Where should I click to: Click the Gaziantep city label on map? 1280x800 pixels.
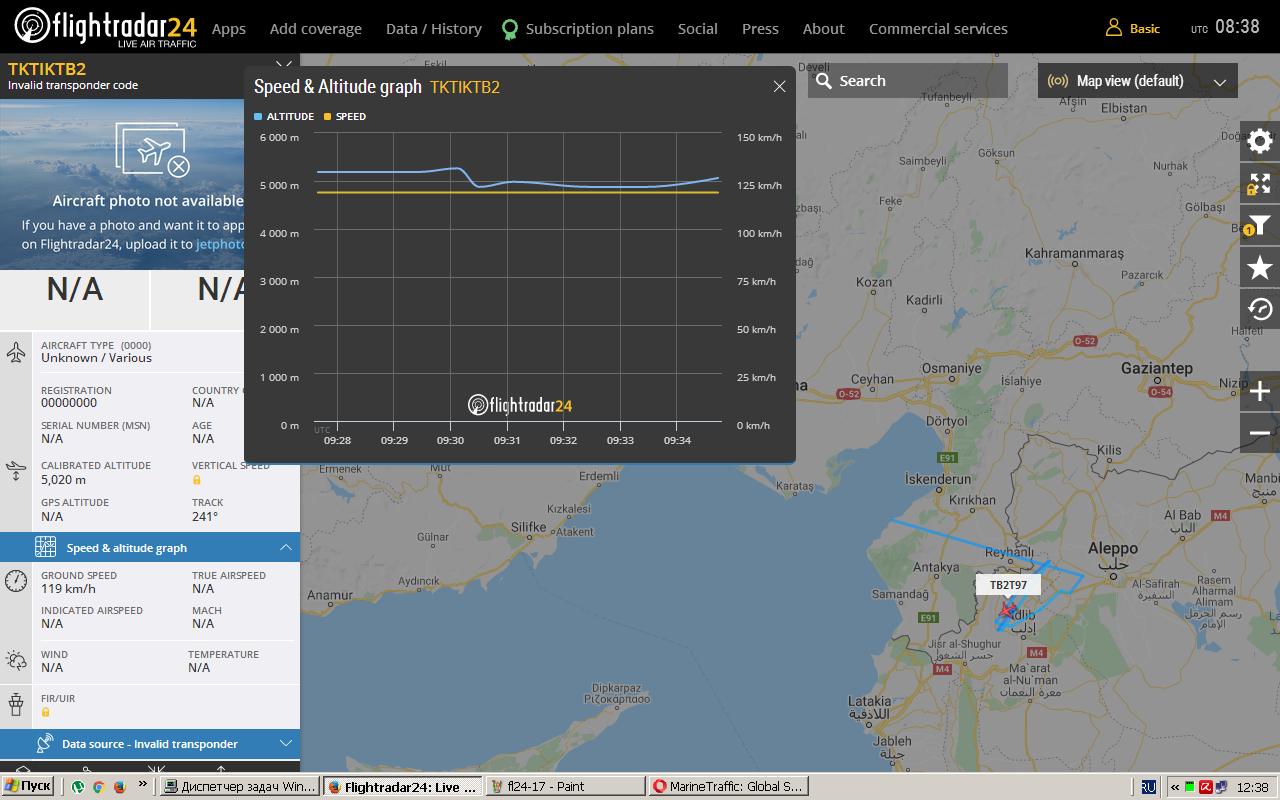(x=1156, y=368)
